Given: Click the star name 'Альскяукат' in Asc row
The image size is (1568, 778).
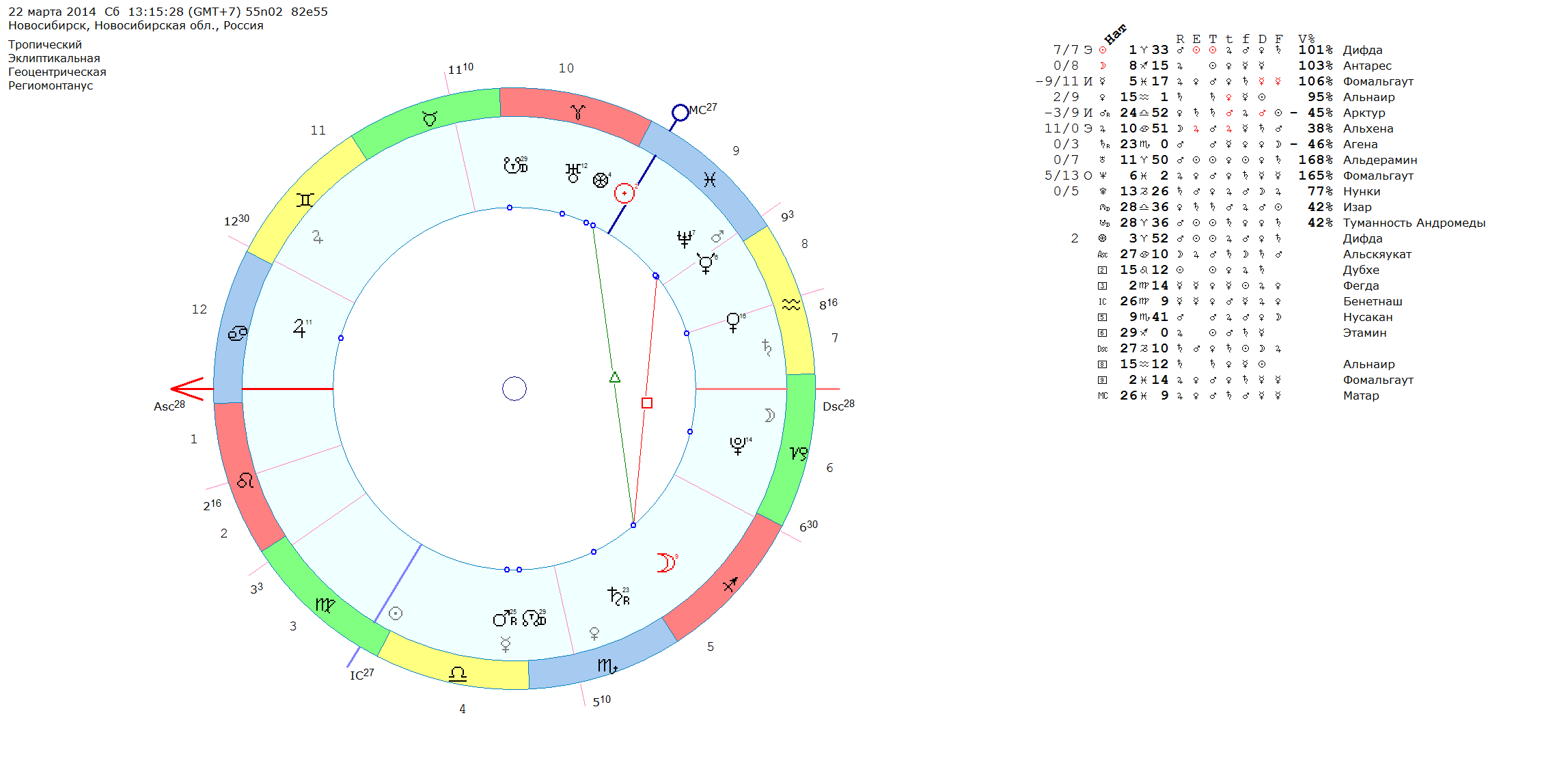Looking at the screenshot, I should click(1377, 254).
